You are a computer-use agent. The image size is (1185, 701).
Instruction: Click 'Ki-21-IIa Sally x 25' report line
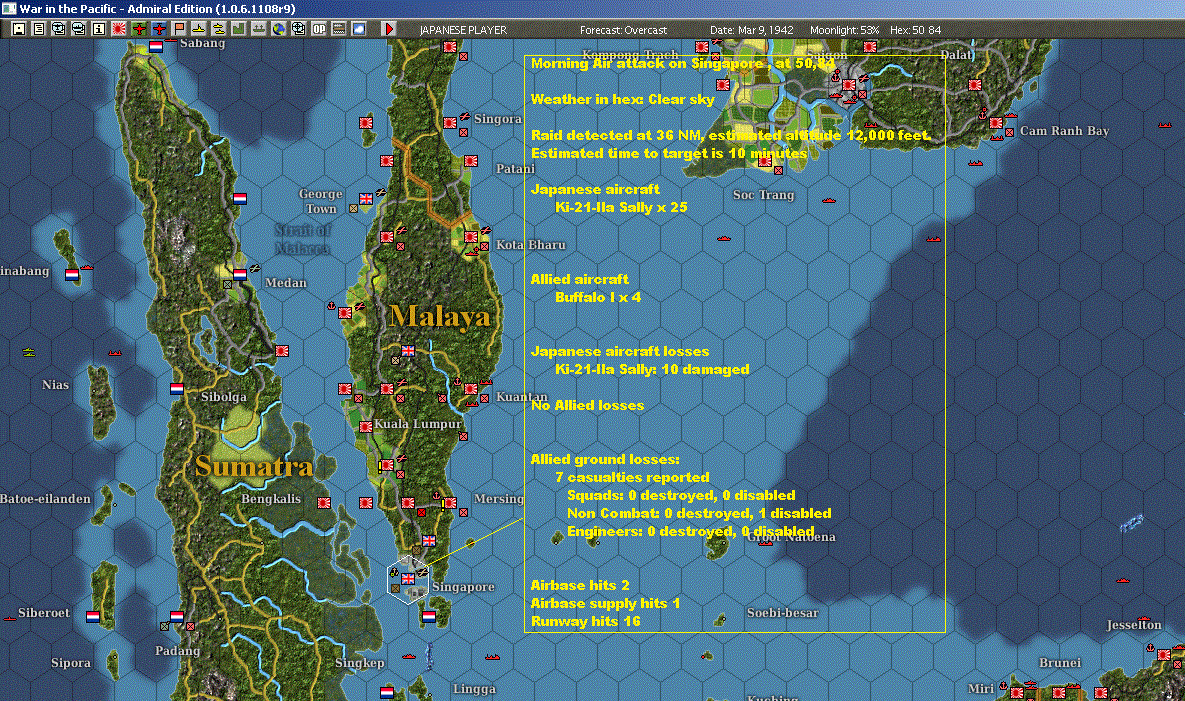(621, 207)
